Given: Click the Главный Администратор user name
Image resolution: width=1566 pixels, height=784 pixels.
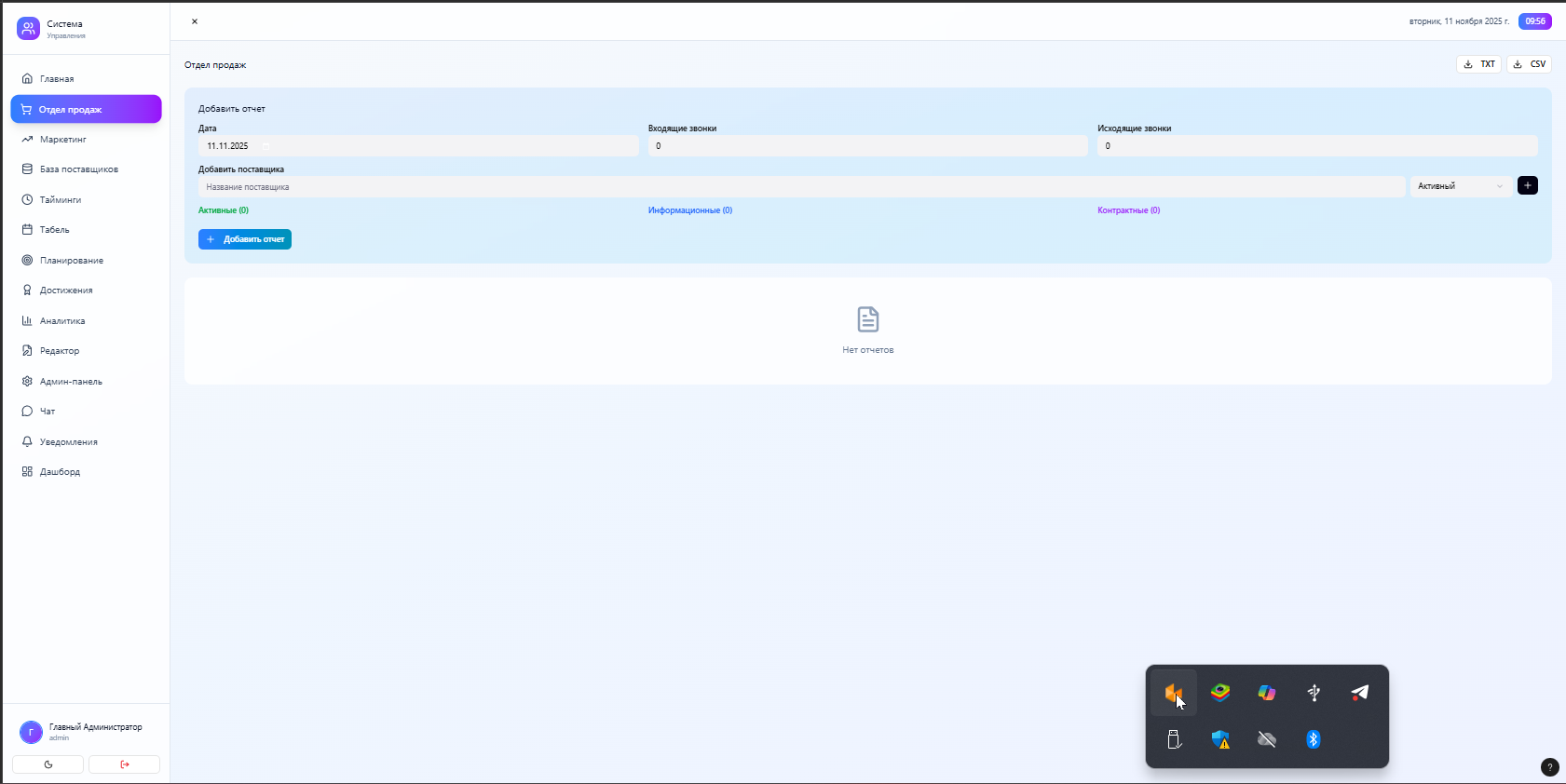Looking at the screenshot, I should [x=96, y=727].
